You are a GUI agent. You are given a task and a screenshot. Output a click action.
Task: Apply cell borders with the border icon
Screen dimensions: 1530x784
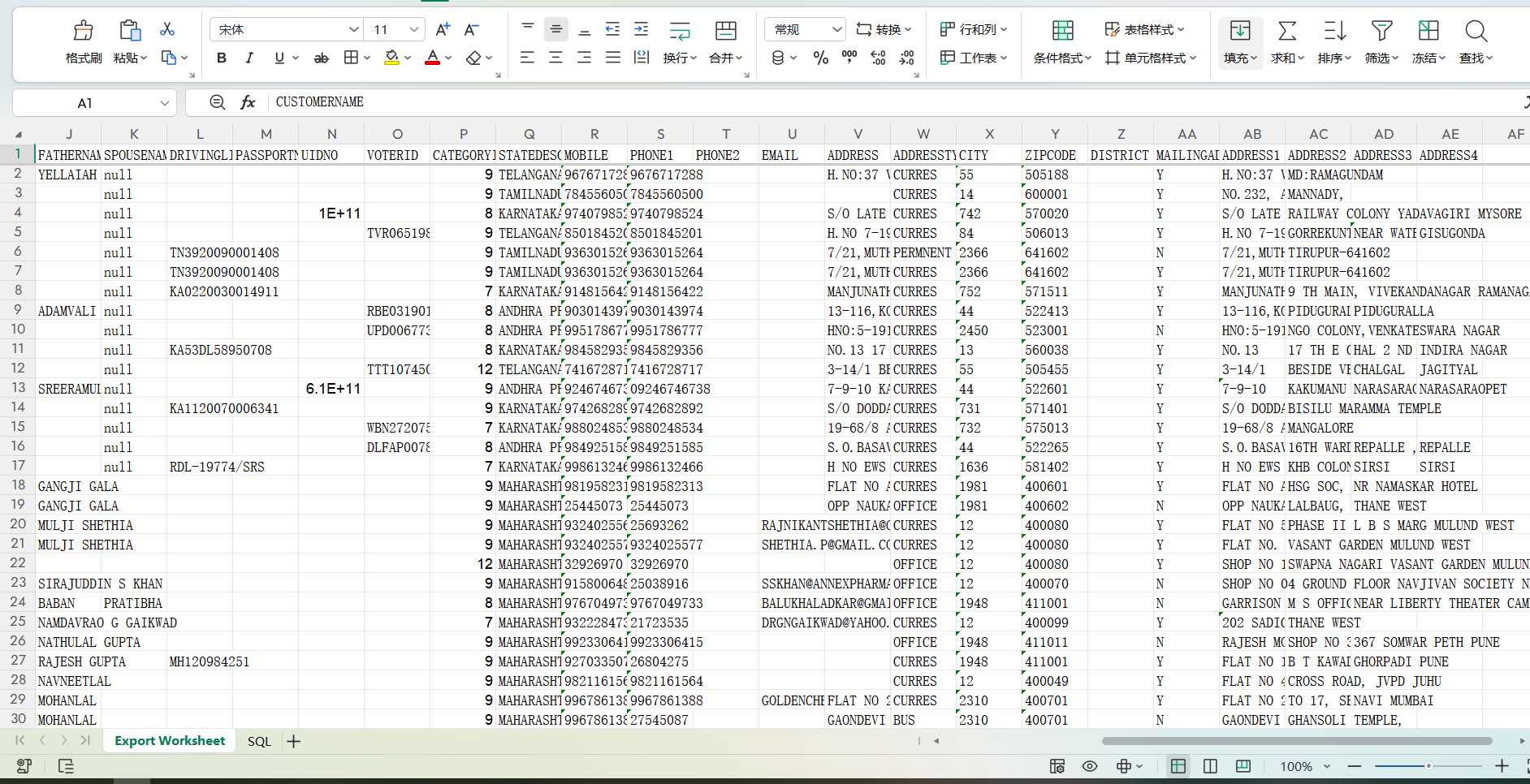[351, 58]
